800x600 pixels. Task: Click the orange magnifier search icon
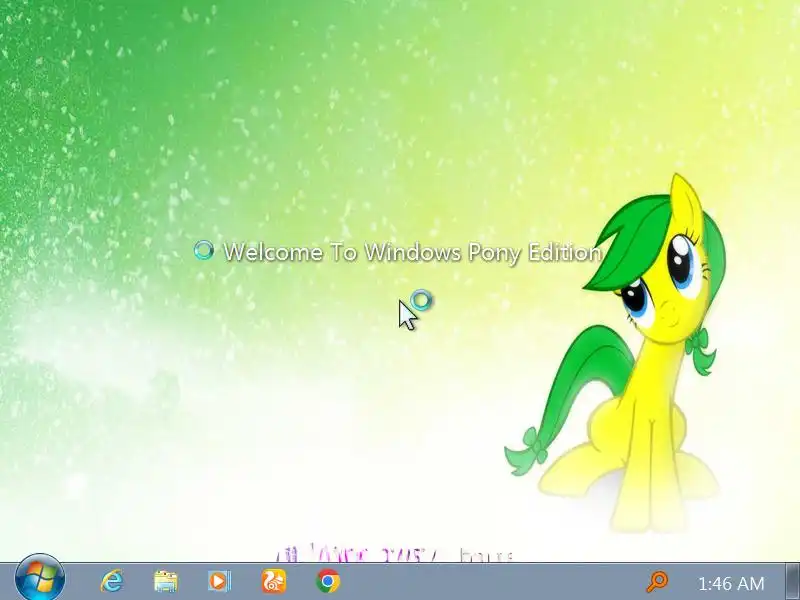coord(657,582)
